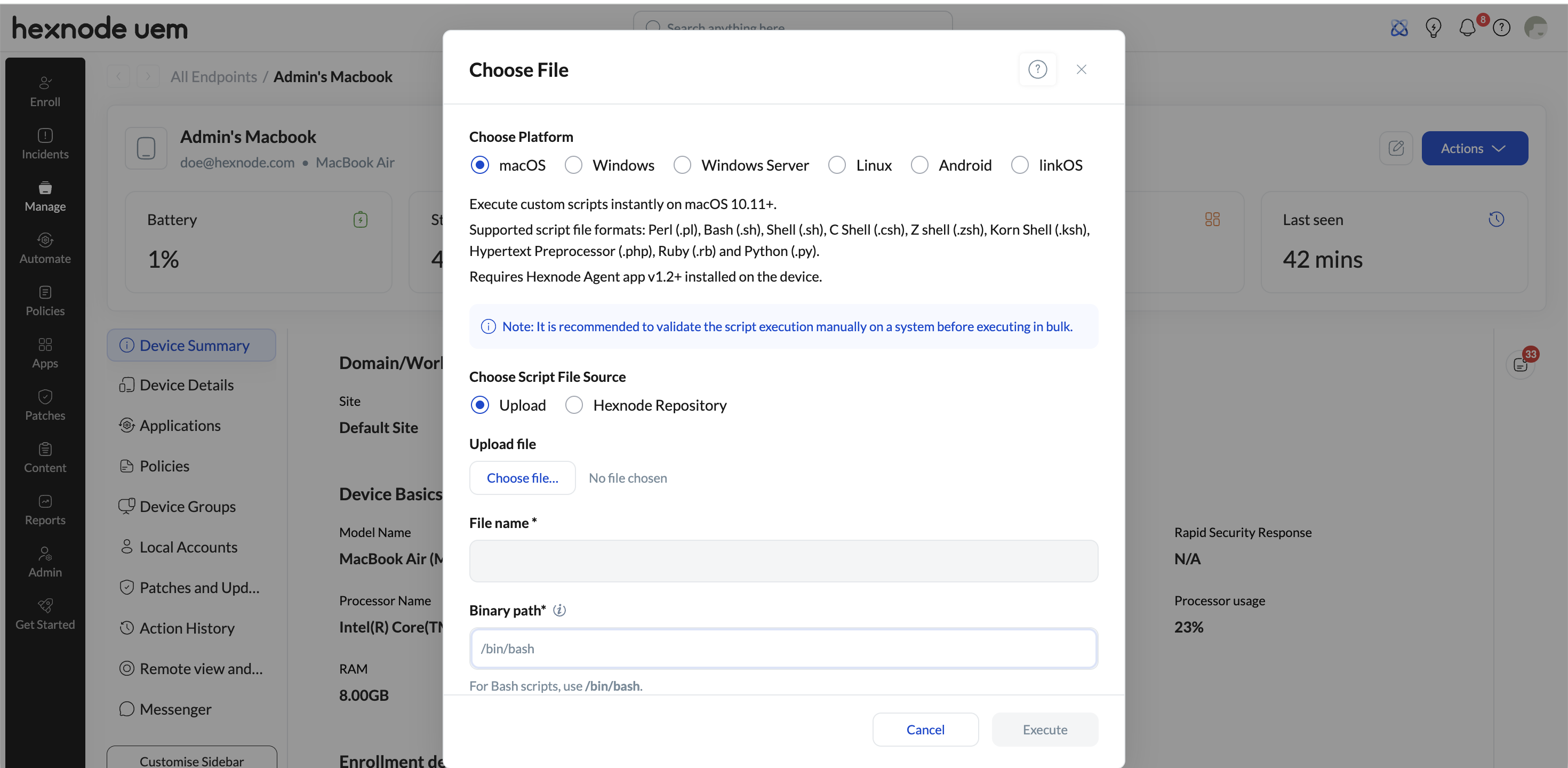Click the device thumbnail icon beside Admin's Macbook
Screen dimensions: 1568x768
click(x=146, y=148)
